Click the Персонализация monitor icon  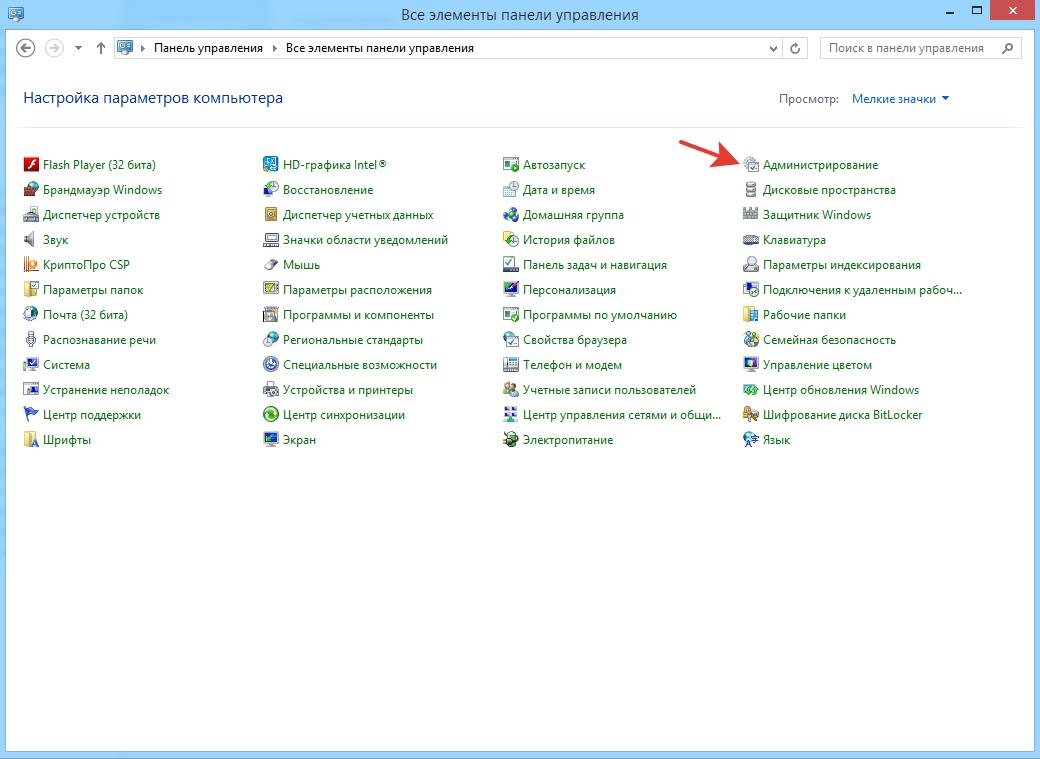click(511, 290)
